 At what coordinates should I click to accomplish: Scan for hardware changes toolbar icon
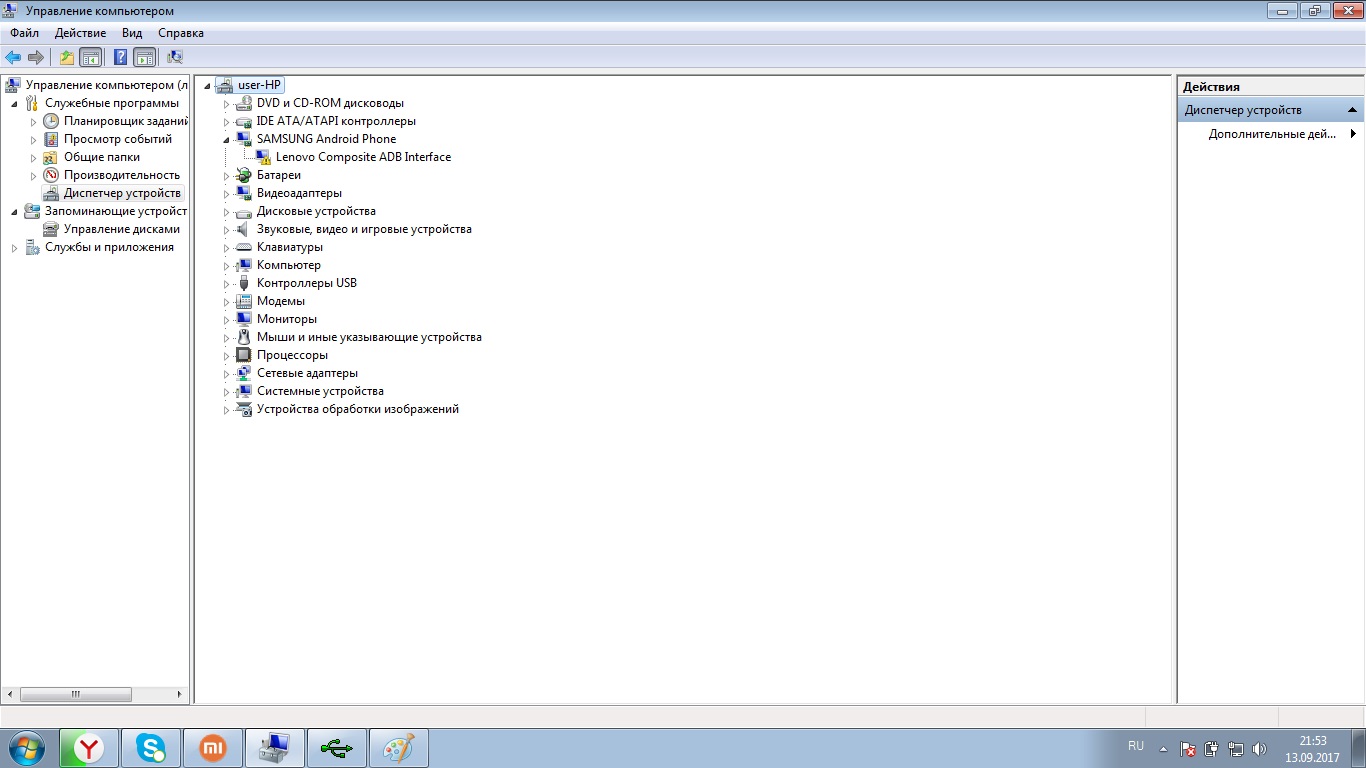174,57
